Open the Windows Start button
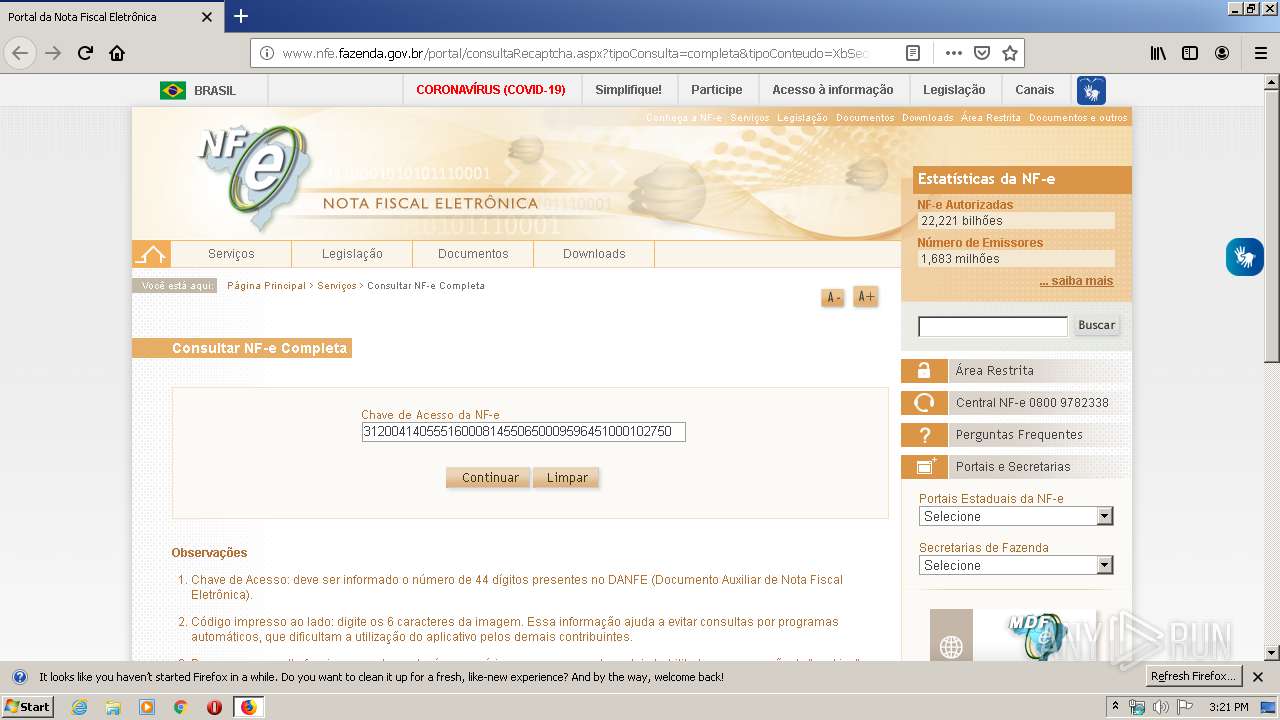The image size is (1280, 720). click(x=27, y=707)
